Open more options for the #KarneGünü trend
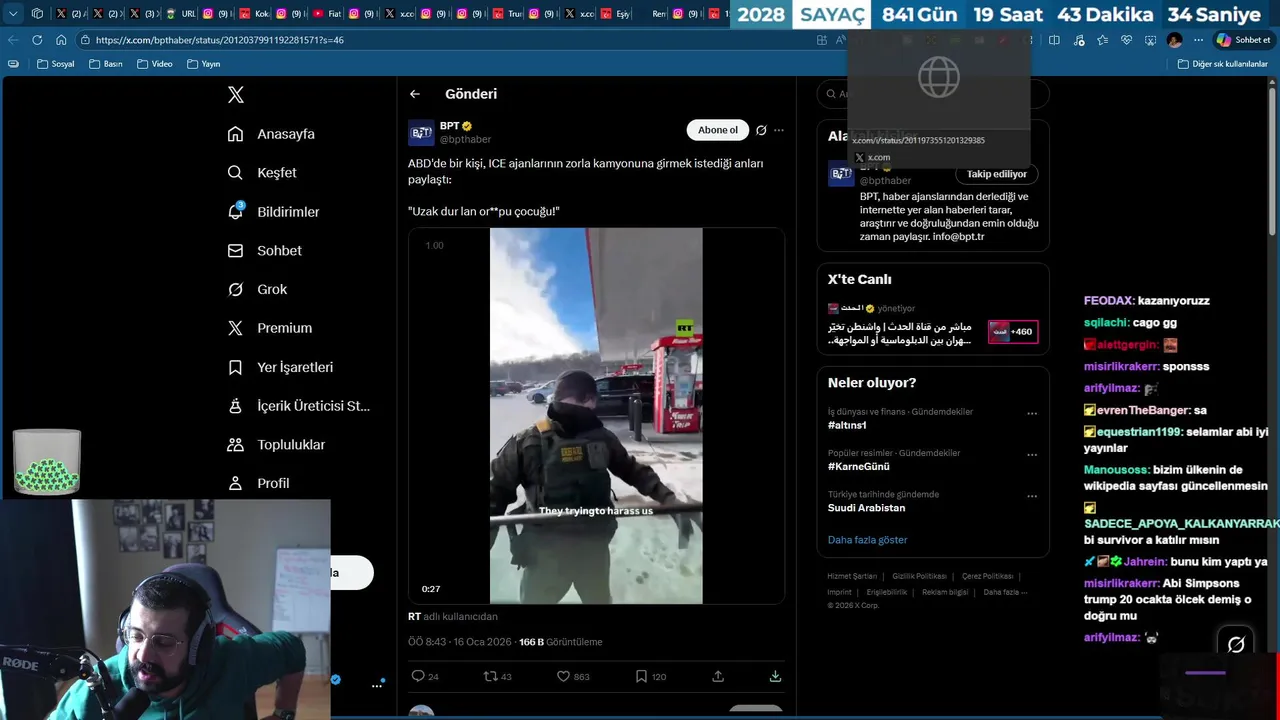Screen dimensions: 1280x720 tap(1032, 455)
